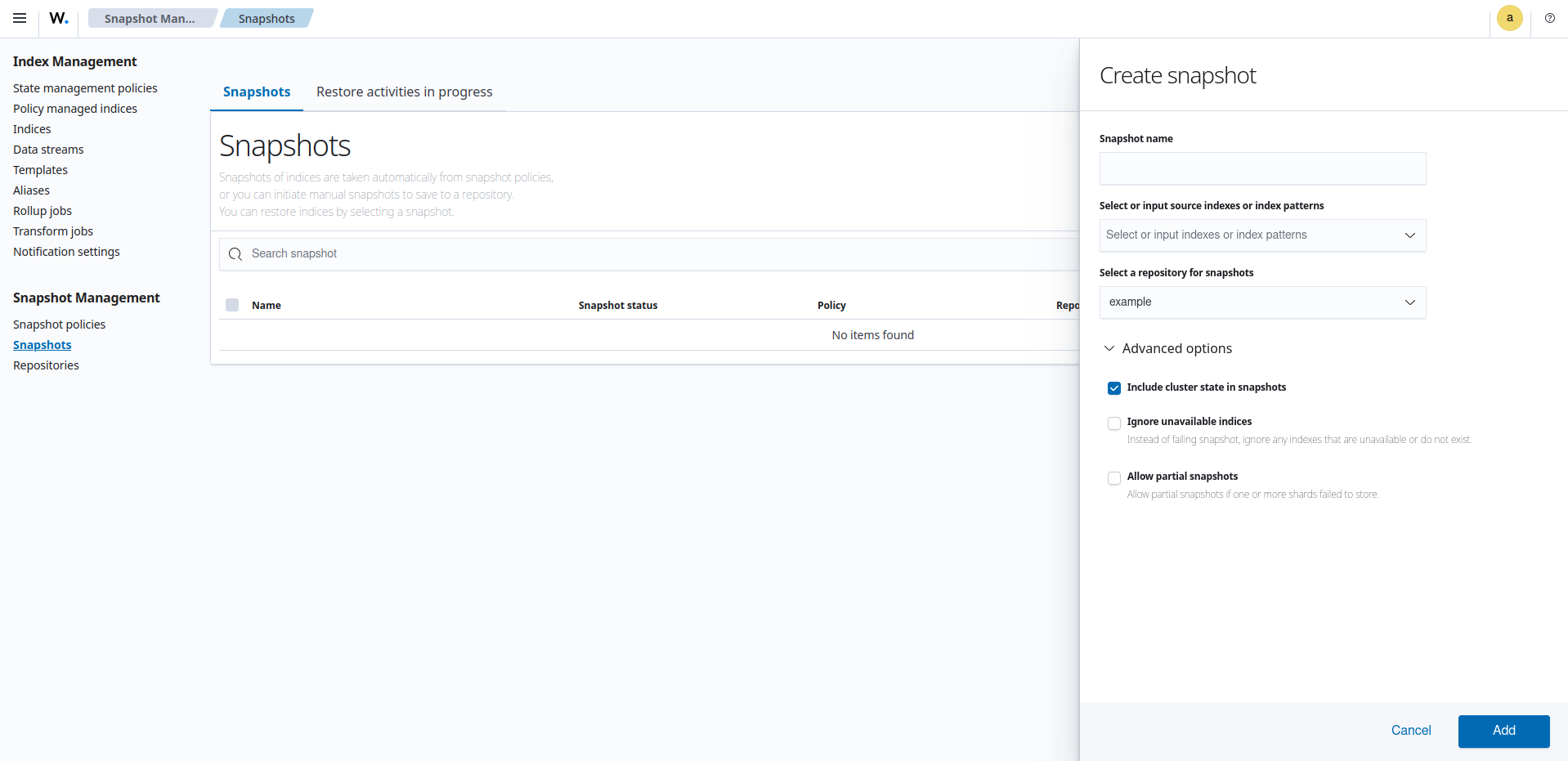Open the help icon in the top bar
Screen dimensions: 1568x761
1550,18
